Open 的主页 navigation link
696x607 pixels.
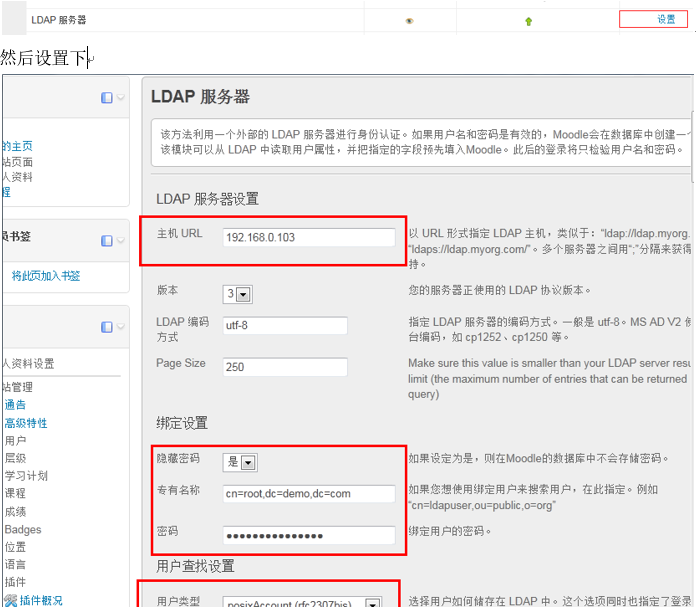tap(17, 146)
